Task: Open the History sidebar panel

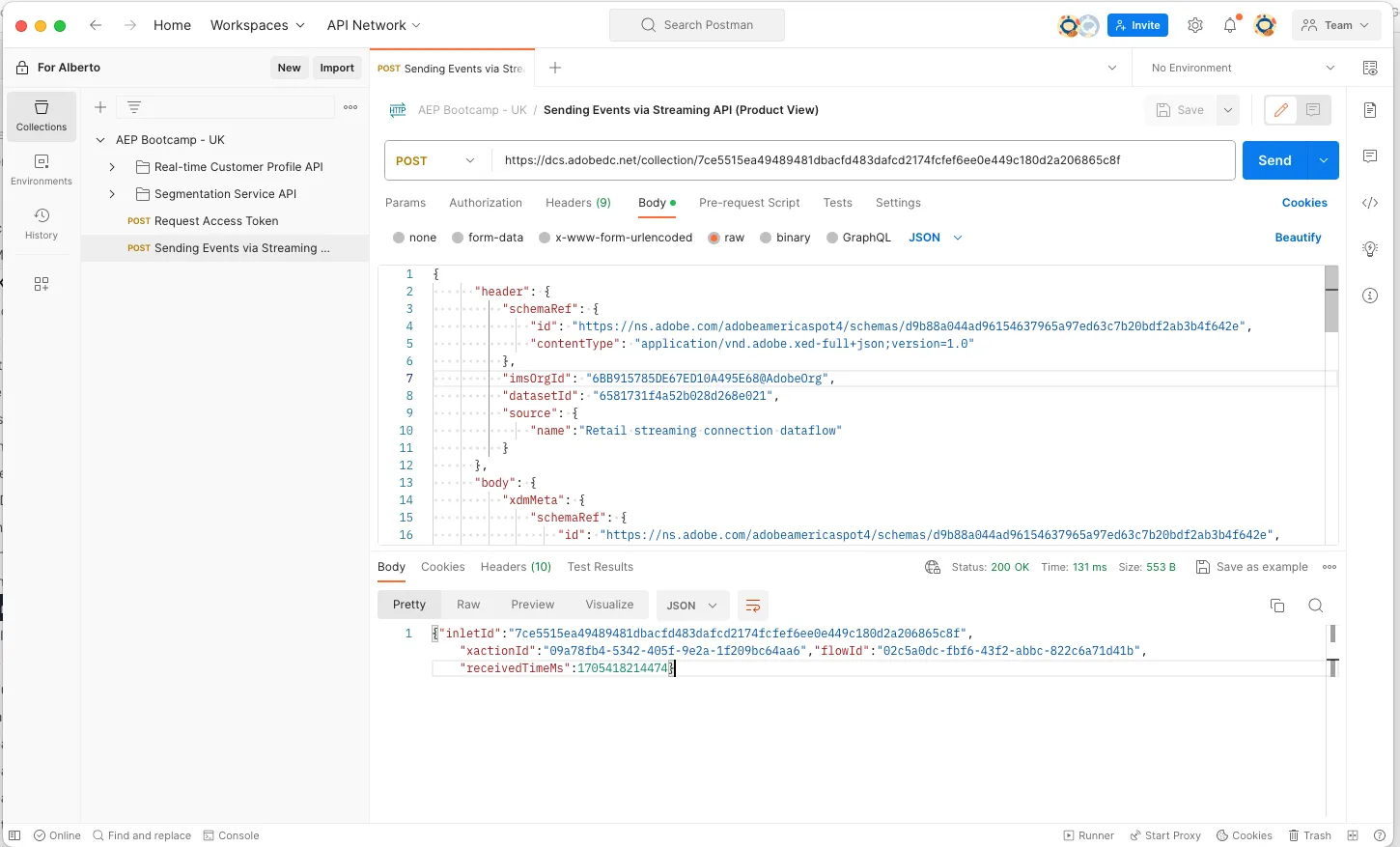Action: 42,224
